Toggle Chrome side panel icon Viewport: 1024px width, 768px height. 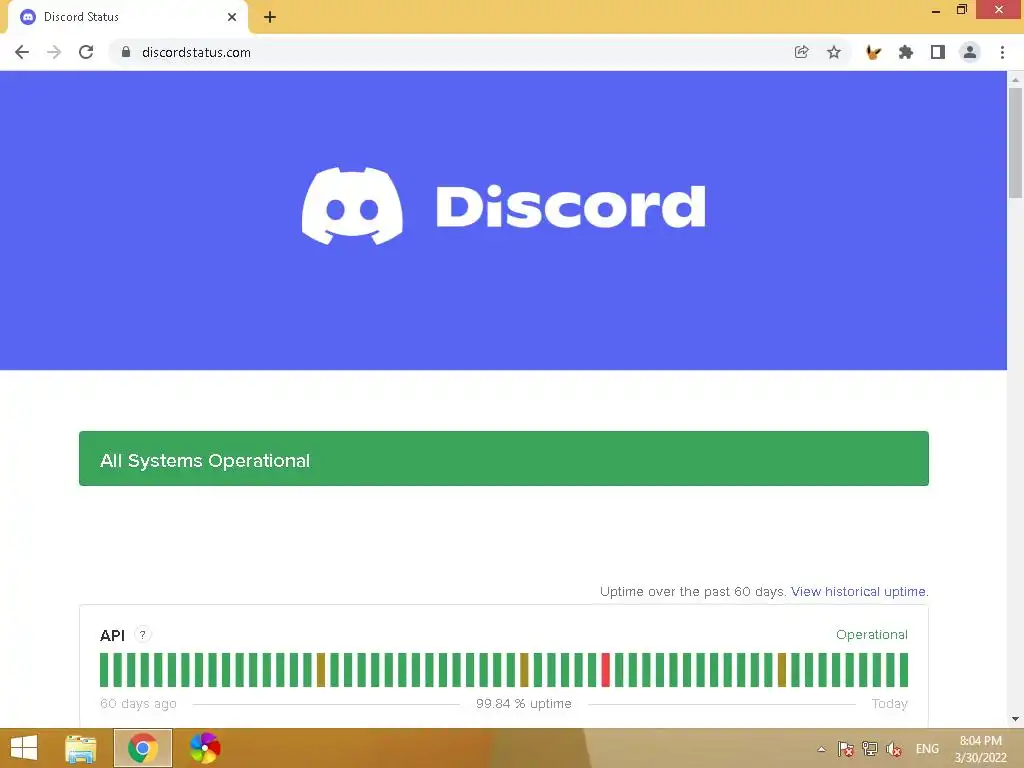(x=938, y=52)
